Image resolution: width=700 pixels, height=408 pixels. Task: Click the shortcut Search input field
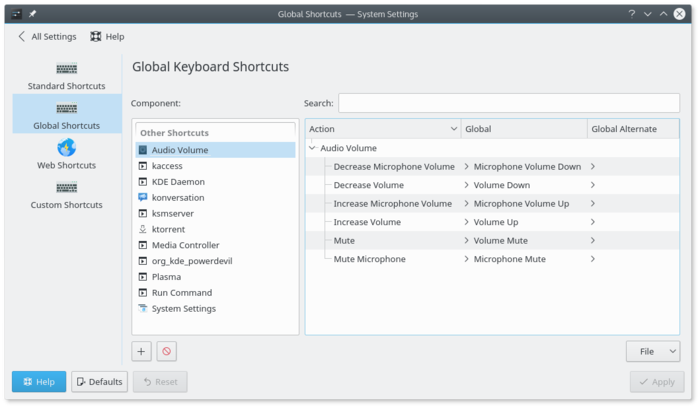click(508, 103)
